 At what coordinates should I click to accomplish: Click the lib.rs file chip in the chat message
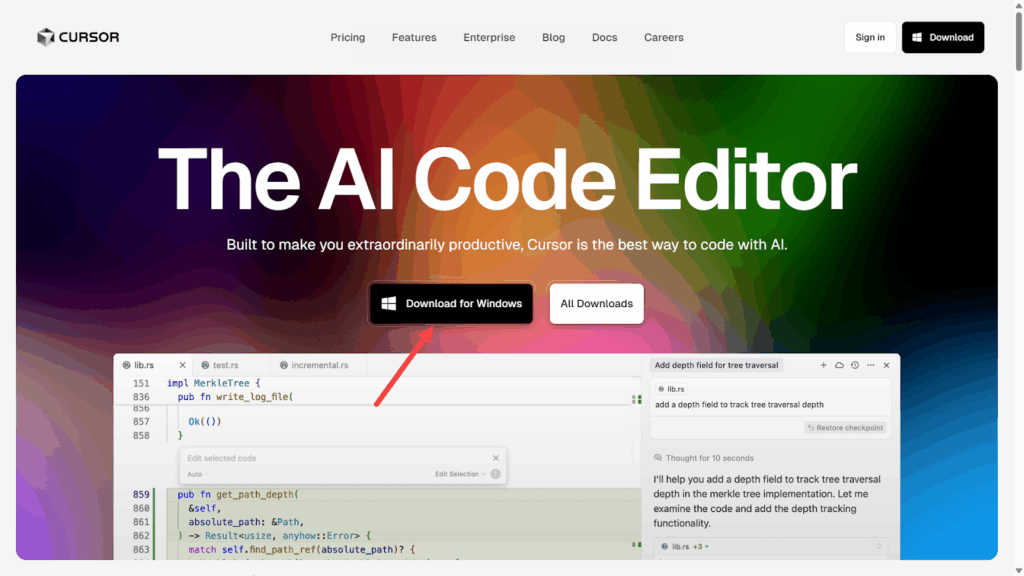click(671, 389)
